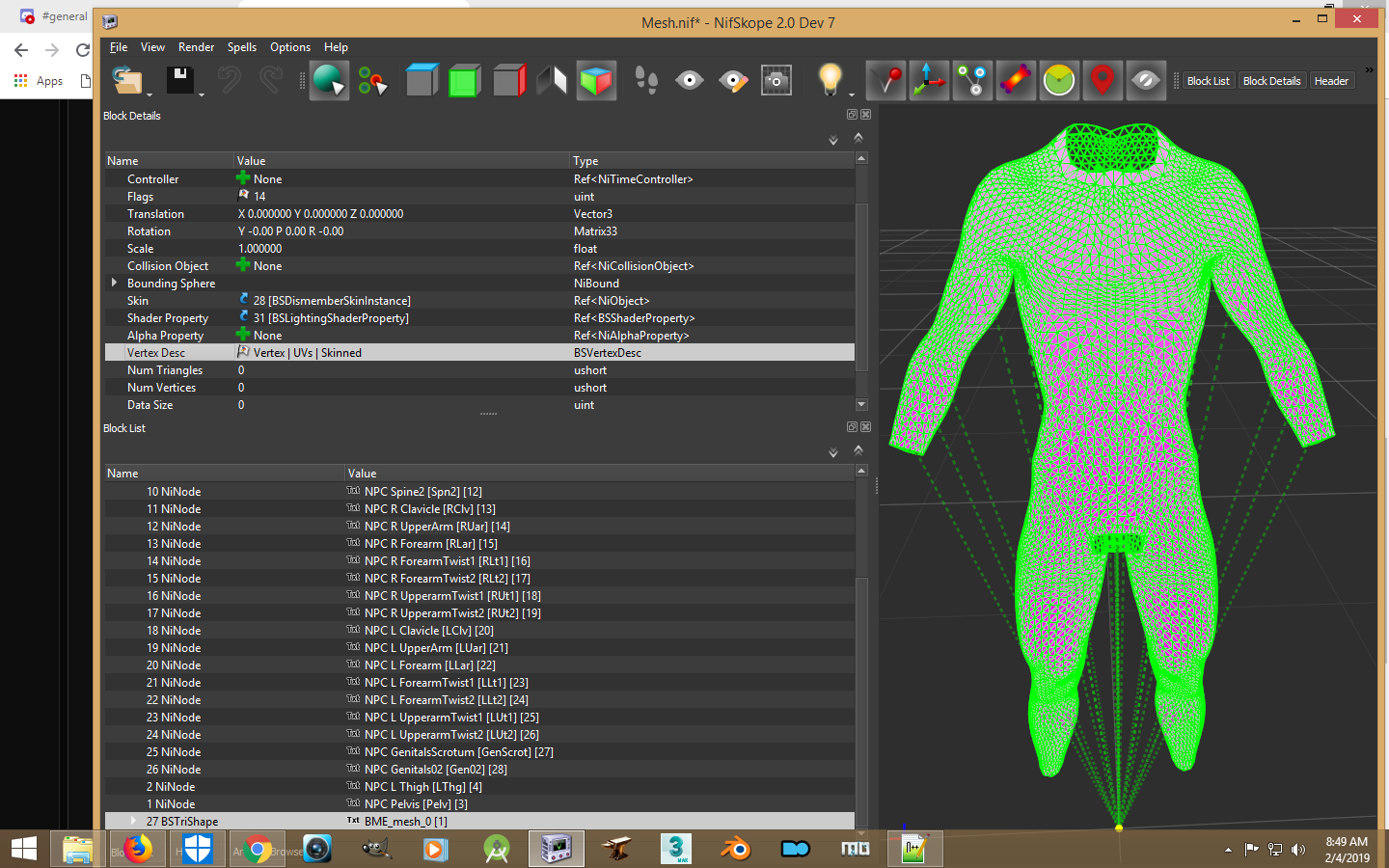Click Block List panel double chevron down
The image size is (1389, 868).
[x=833, y=452]
